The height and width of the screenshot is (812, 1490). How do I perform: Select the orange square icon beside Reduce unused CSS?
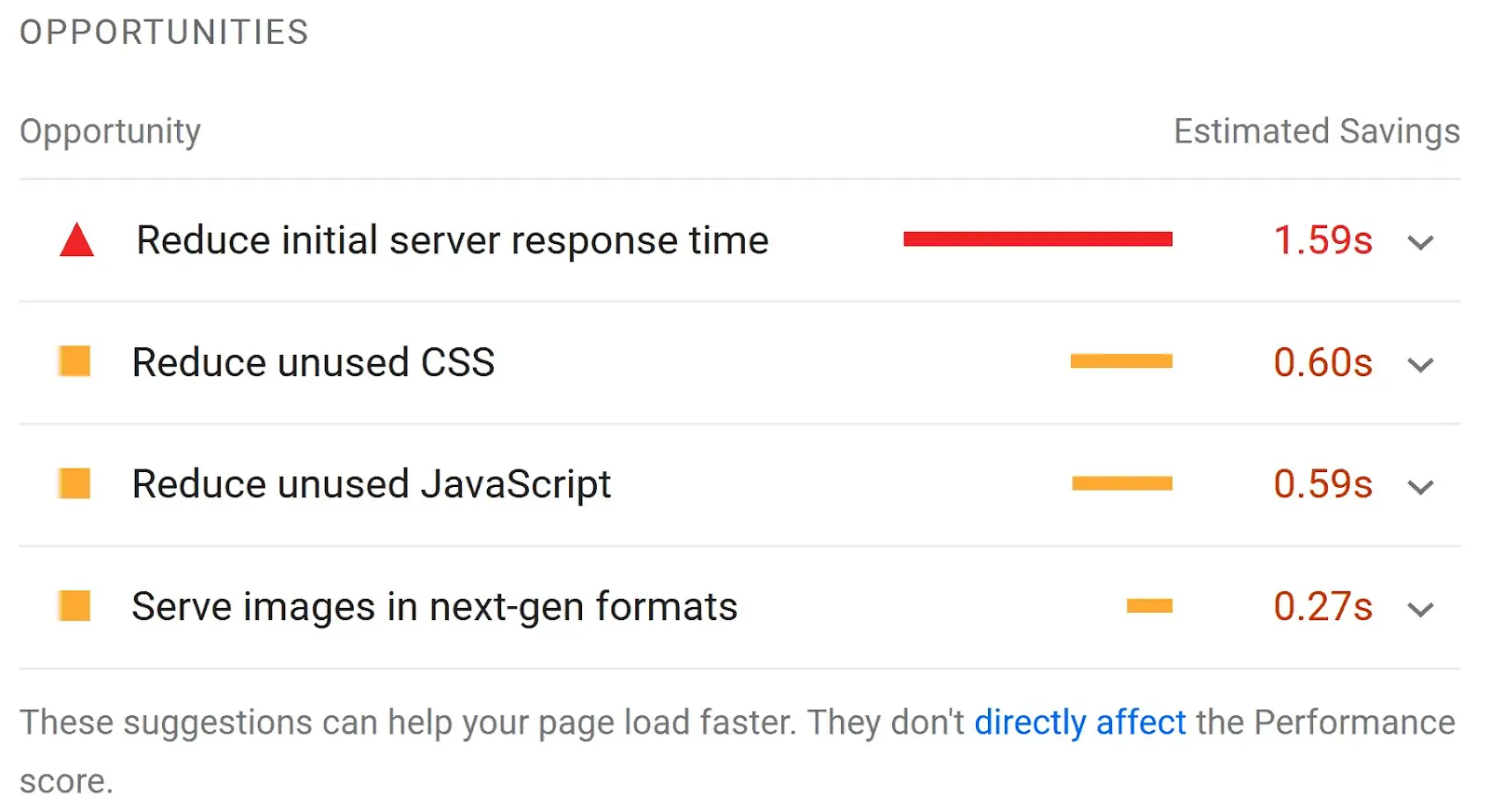tap(74, 362)
